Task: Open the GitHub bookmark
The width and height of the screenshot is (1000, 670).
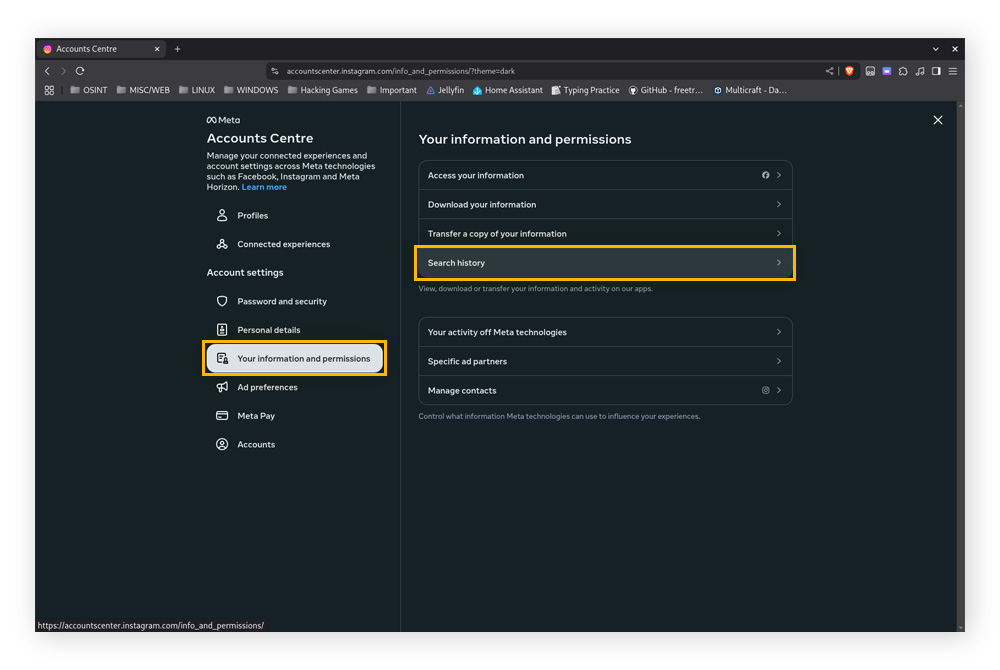Action: tap(666, 91)
